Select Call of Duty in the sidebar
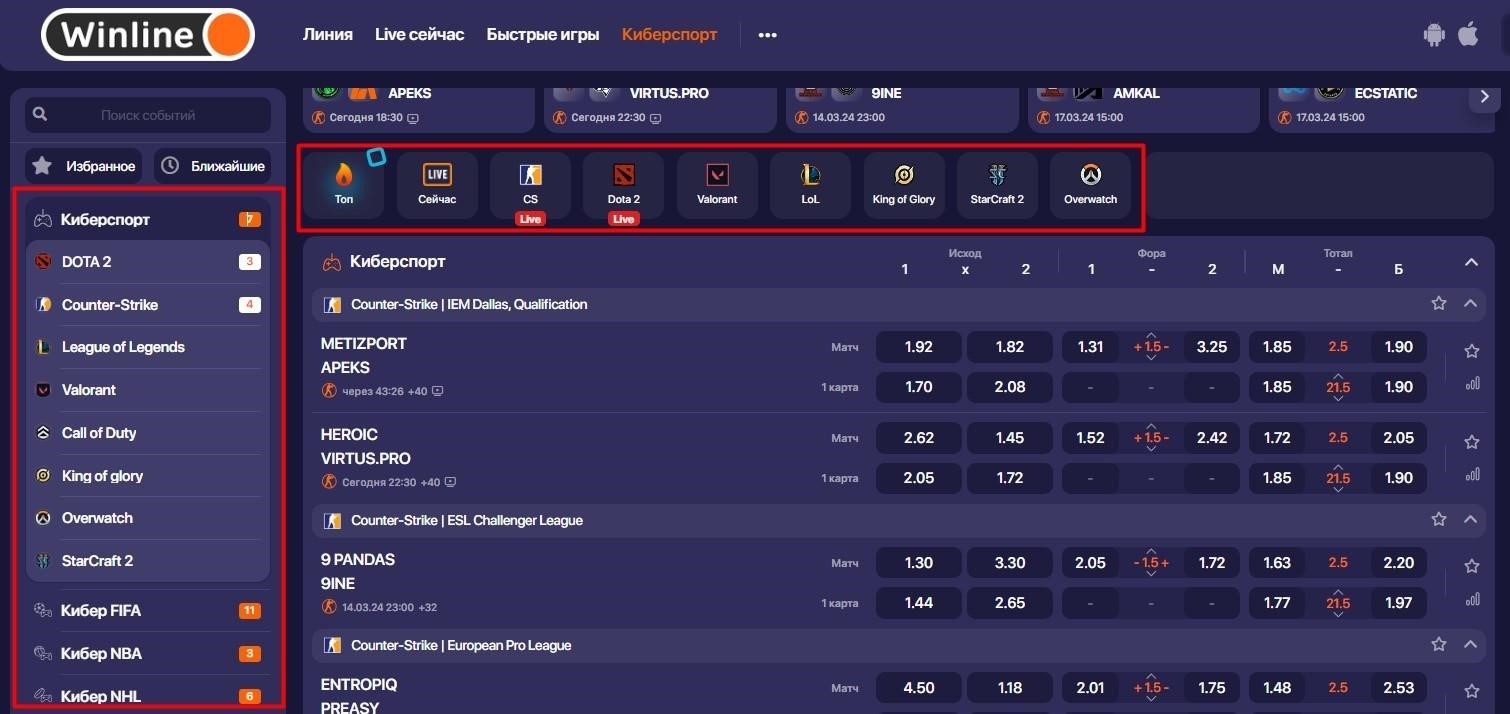1510x714 pixels. [148, 433]
